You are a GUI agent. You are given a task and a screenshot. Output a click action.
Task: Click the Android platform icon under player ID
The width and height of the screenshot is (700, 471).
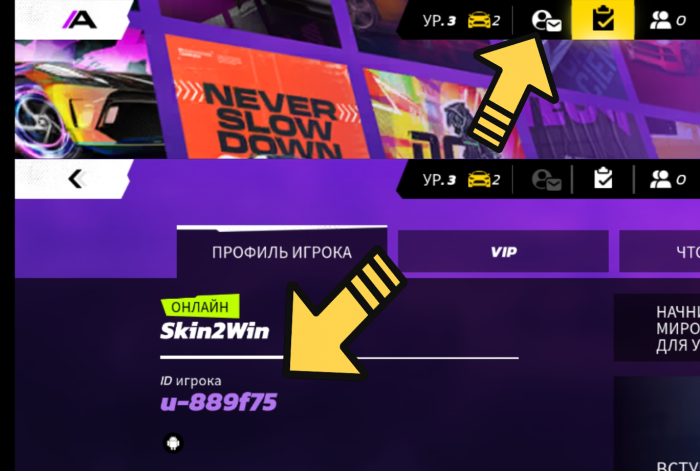173,443
